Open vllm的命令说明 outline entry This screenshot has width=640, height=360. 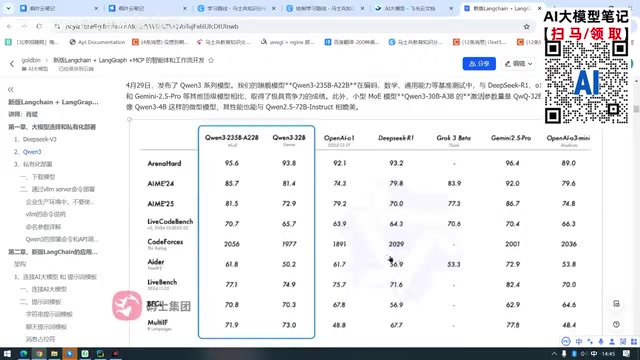[45, 214]
